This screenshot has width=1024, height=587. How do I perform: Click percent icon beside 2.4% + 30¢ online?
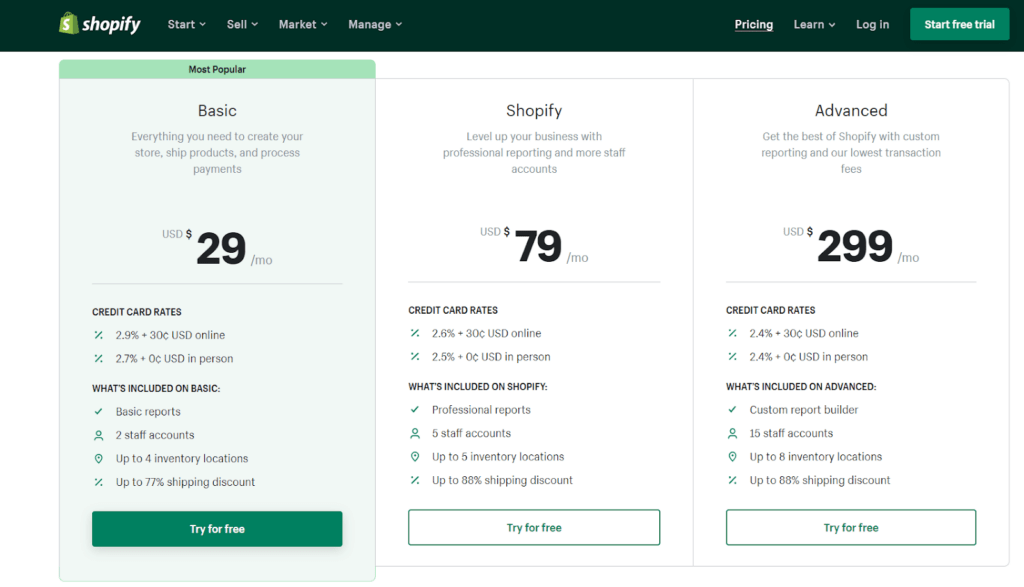(x=732, y=333)
